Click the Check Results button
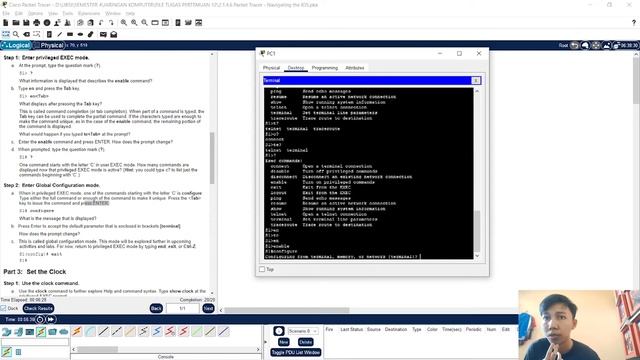The width and height of the screenshot is (640, 360). tap(38, 309)
